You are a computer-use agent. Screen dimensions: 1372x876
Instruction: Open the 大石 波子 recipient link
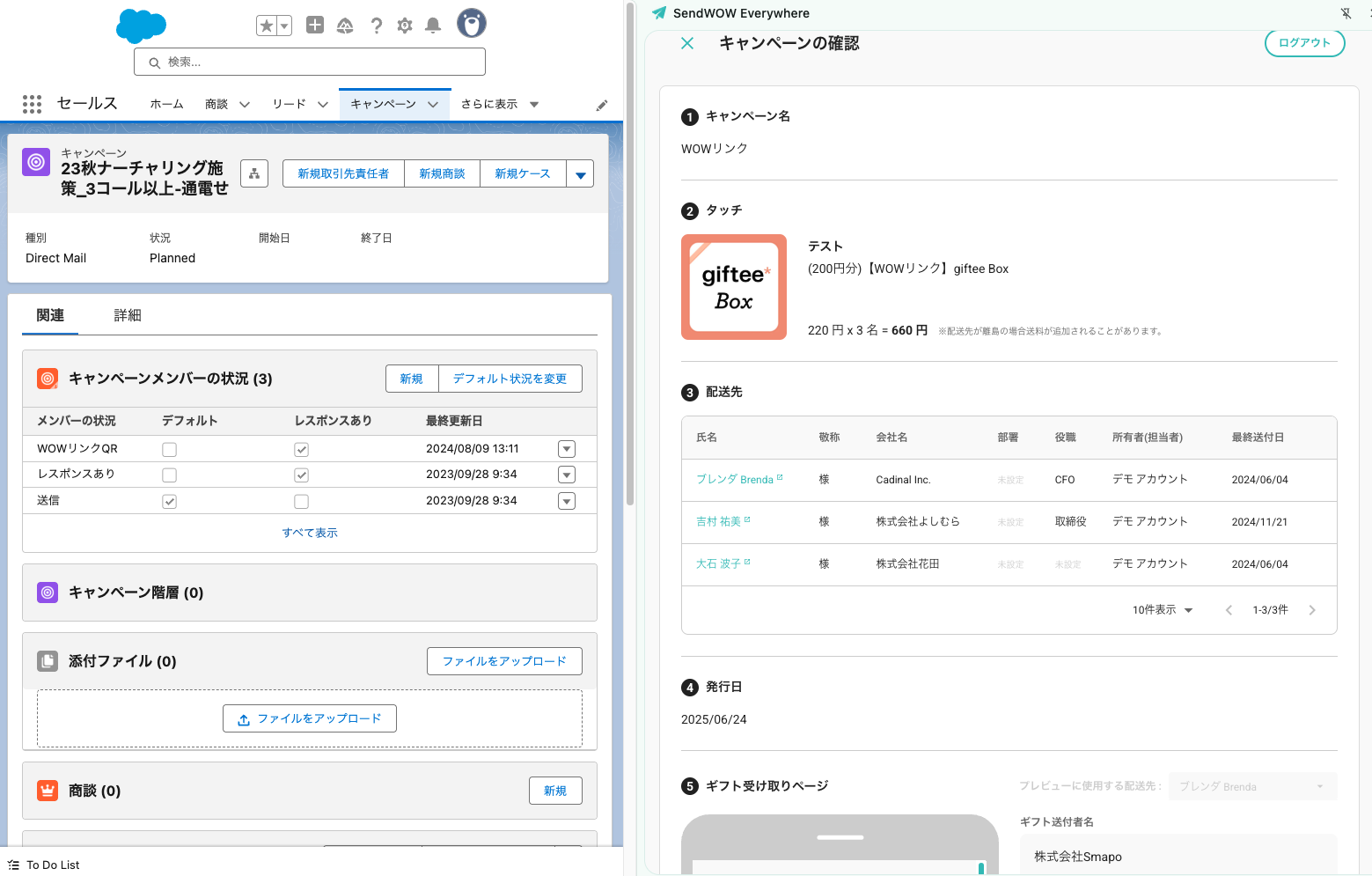(723, 563)
